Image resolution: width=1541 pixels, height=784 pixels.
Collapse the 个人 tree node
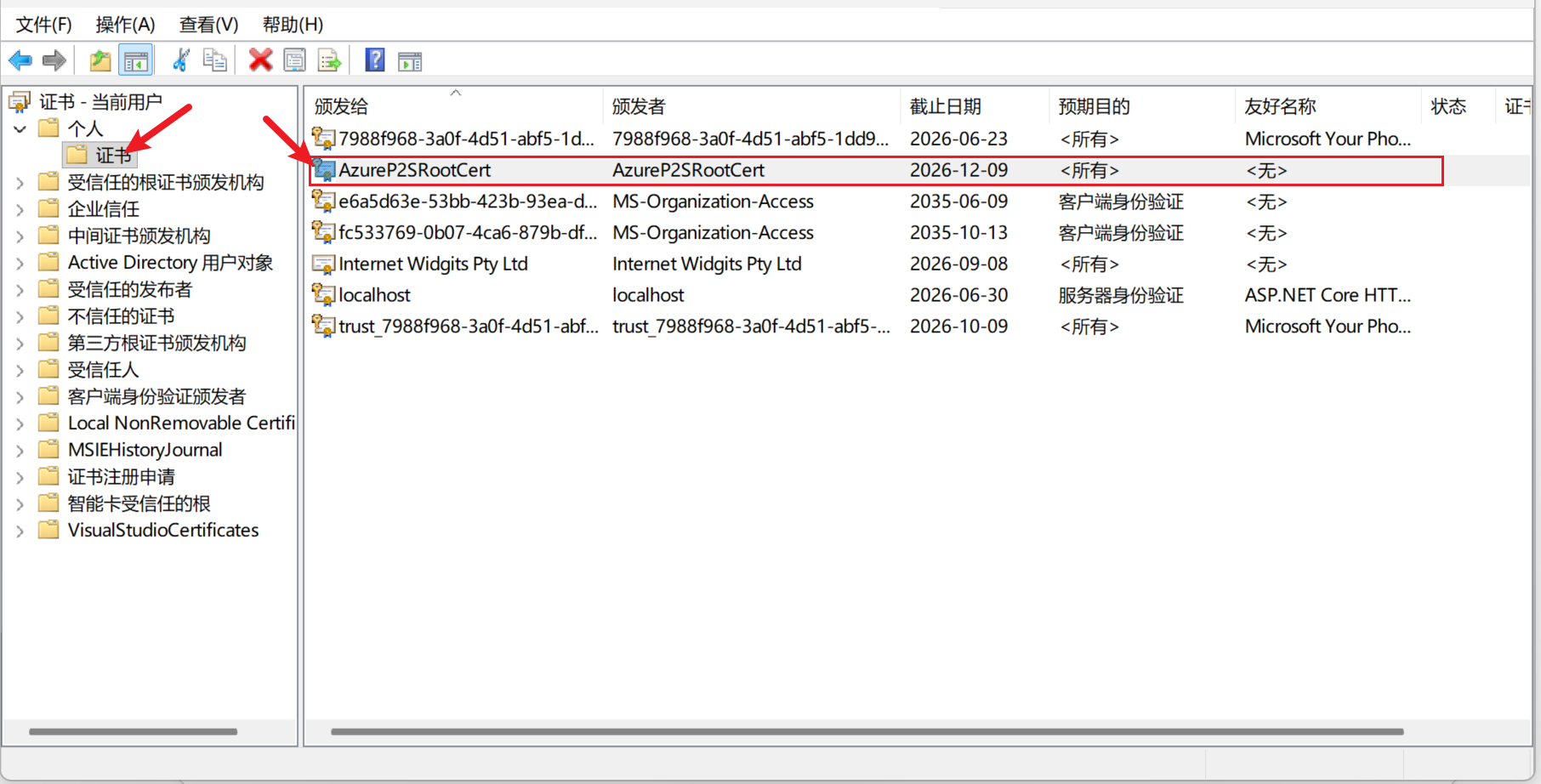[20, 129]
